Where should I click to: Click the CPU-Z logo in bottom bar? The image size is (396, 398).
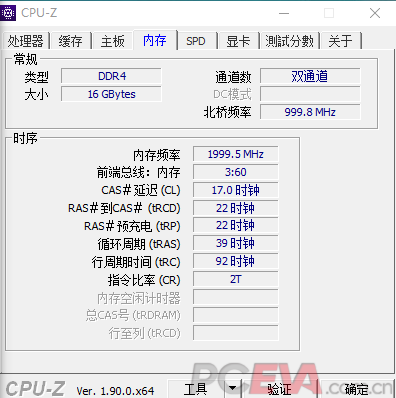[x=35, y=389]
